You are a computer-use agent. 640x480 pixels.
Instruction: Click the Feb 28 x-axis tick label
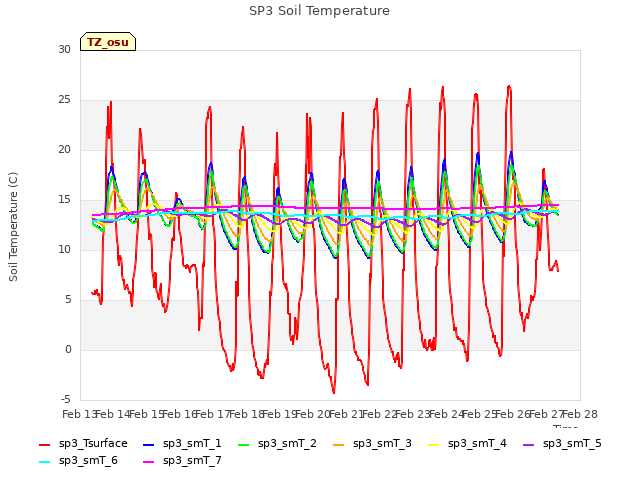point(580,414)
